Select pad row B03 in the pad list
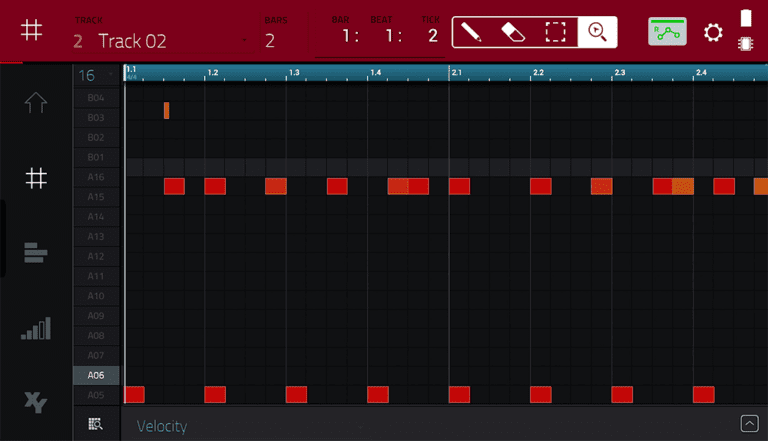 pyautogui.click(x=96, y=118)
